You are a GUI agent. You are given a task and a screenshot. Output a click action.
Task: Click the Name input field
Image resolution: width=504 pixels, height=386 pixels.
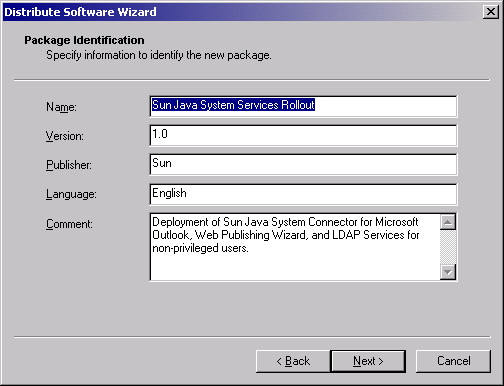pos(303,106)
